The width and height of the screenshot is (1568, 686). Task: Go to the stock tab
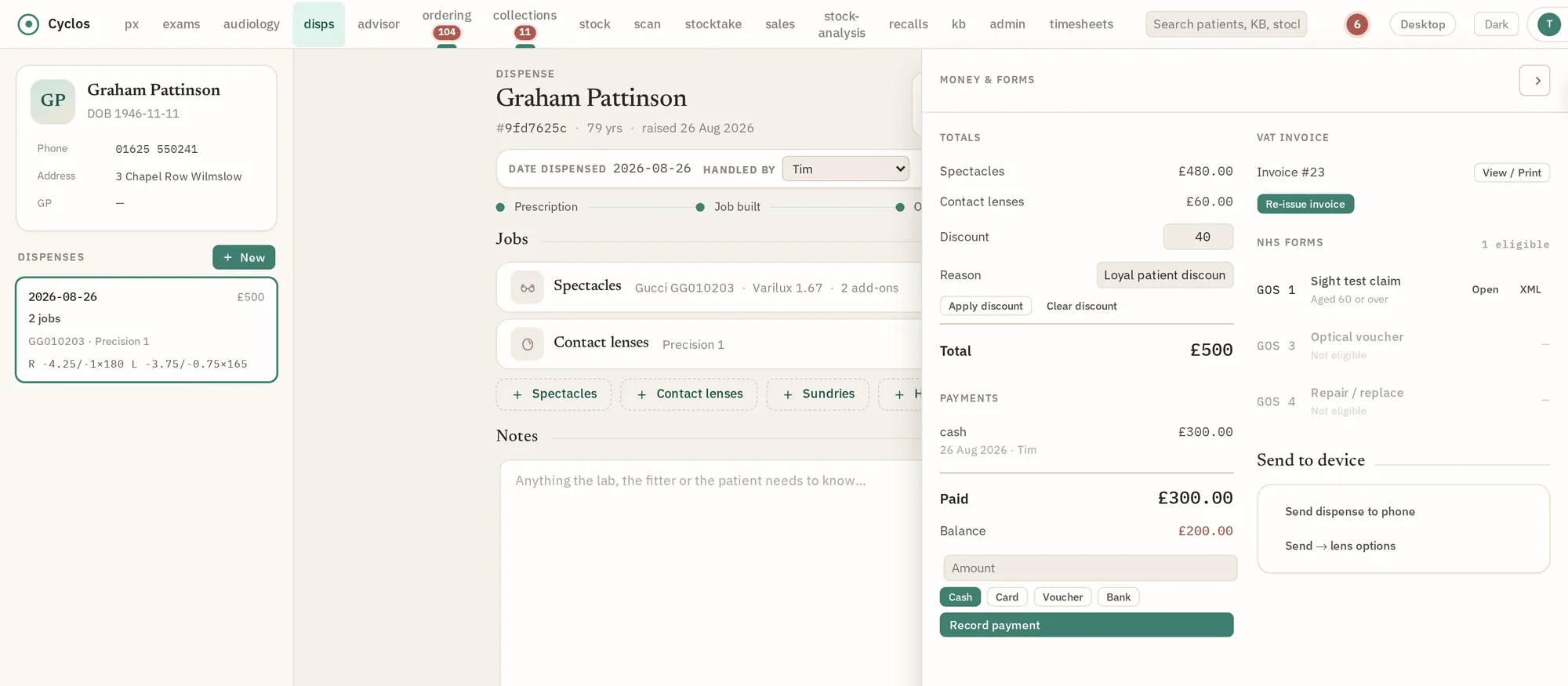(x=594, y=24)
